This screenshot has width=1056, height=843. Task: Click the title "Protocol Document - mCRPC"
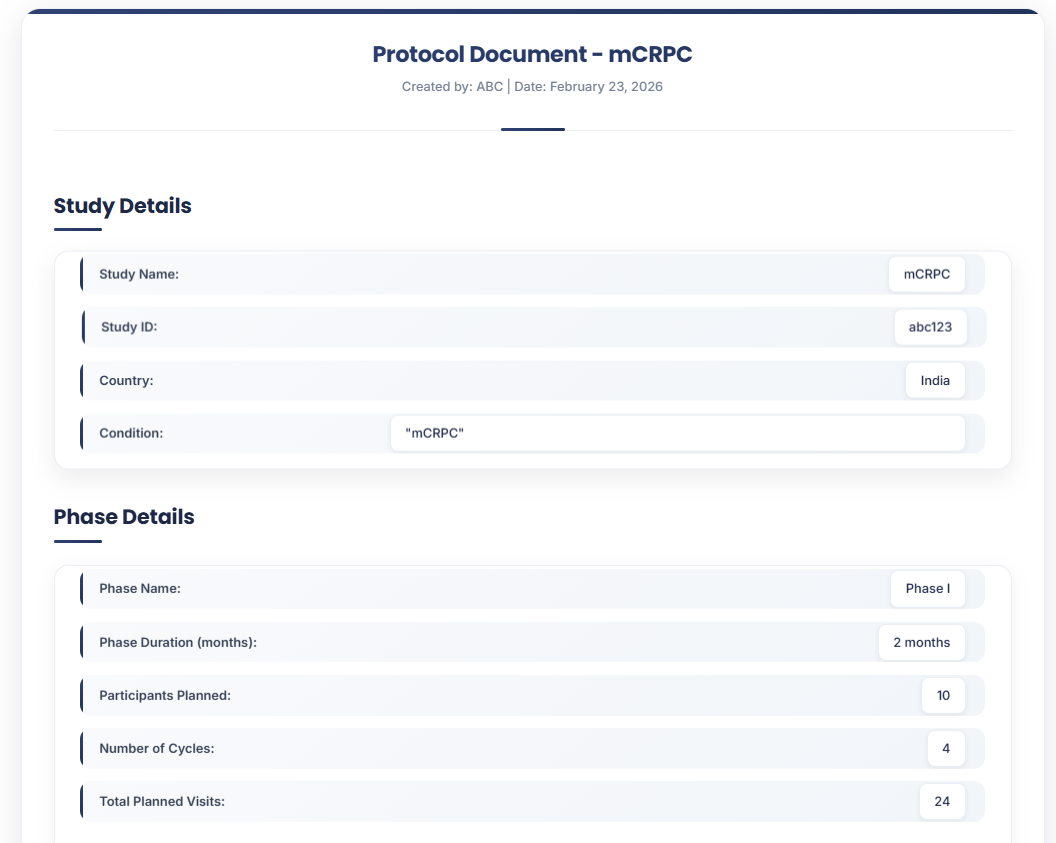pyautogui.click(x=532, y=54)
